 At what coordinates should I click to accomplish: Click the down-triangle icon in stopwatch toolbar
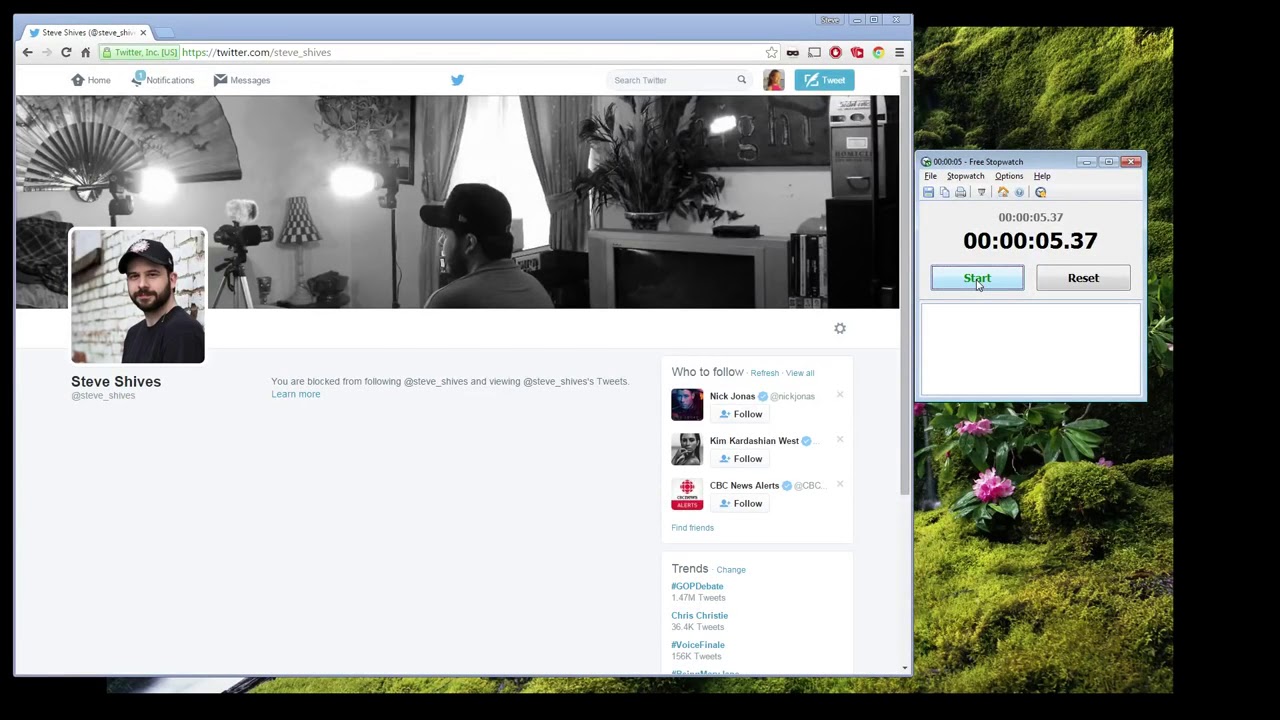(x=982, y=192)
